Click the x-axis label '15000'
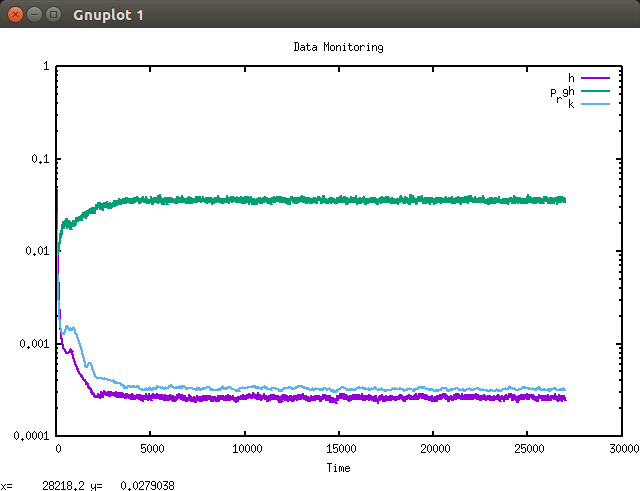Image resolution: width=640 pixels, height=491 pixels. tap(341, 449)
